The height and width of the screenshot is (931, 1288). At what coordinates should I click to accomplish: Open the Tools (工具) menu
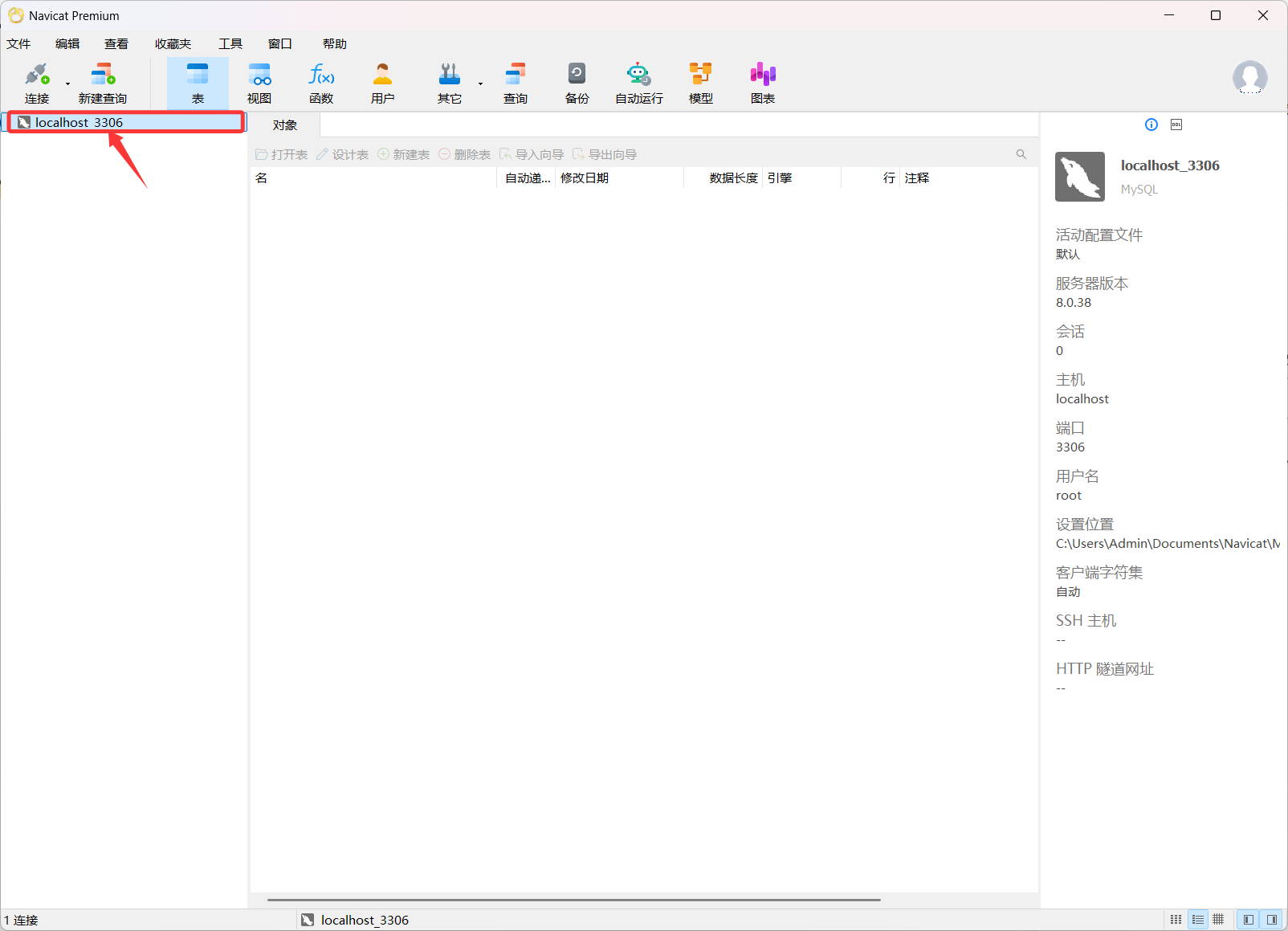(x=230, y=44)
